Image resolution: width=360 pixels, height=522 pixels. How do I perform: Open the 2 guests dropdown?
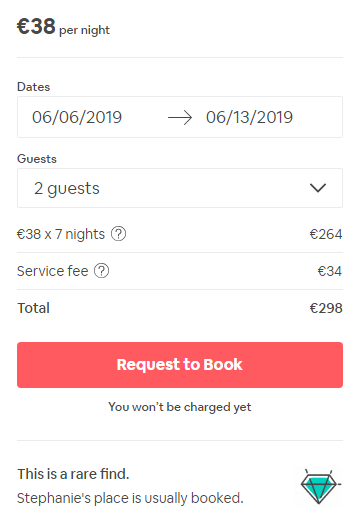click(180, 188)
